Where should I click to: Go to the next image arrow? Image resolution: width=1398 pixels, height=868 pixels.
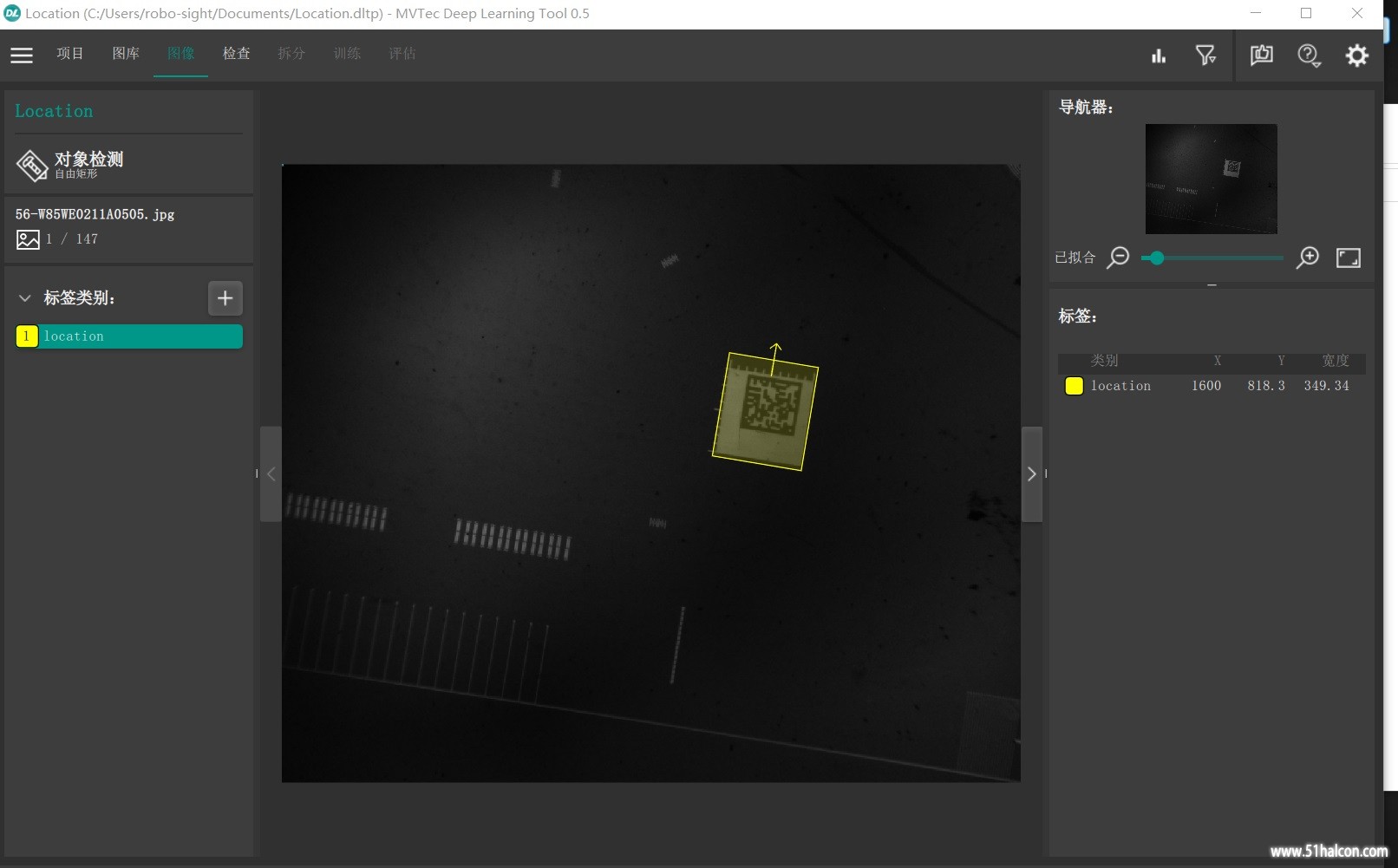(x=1031, y=473)
